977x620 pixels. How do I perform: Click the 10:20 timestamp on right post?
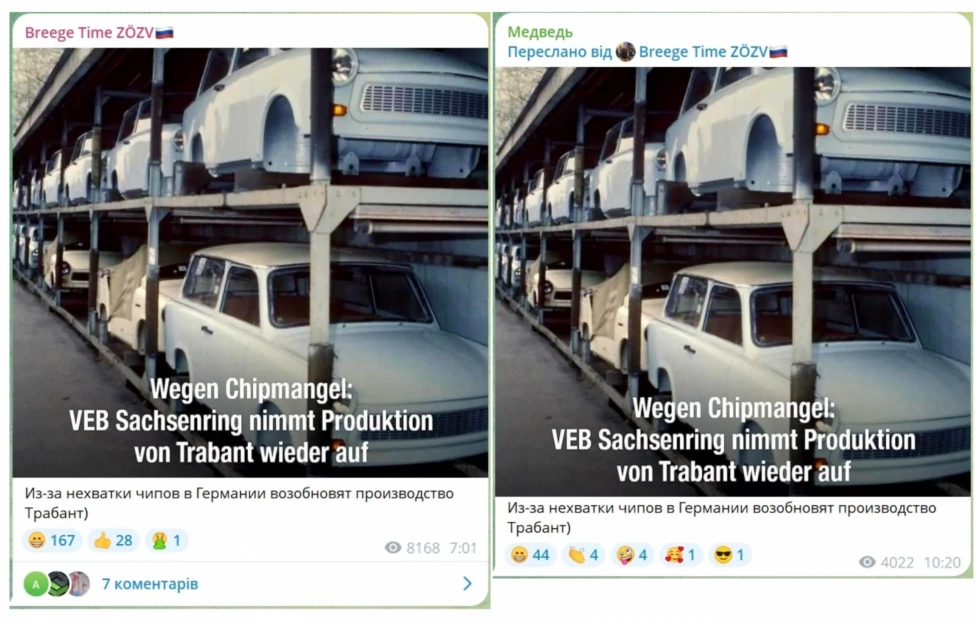[x=941, y=563]
